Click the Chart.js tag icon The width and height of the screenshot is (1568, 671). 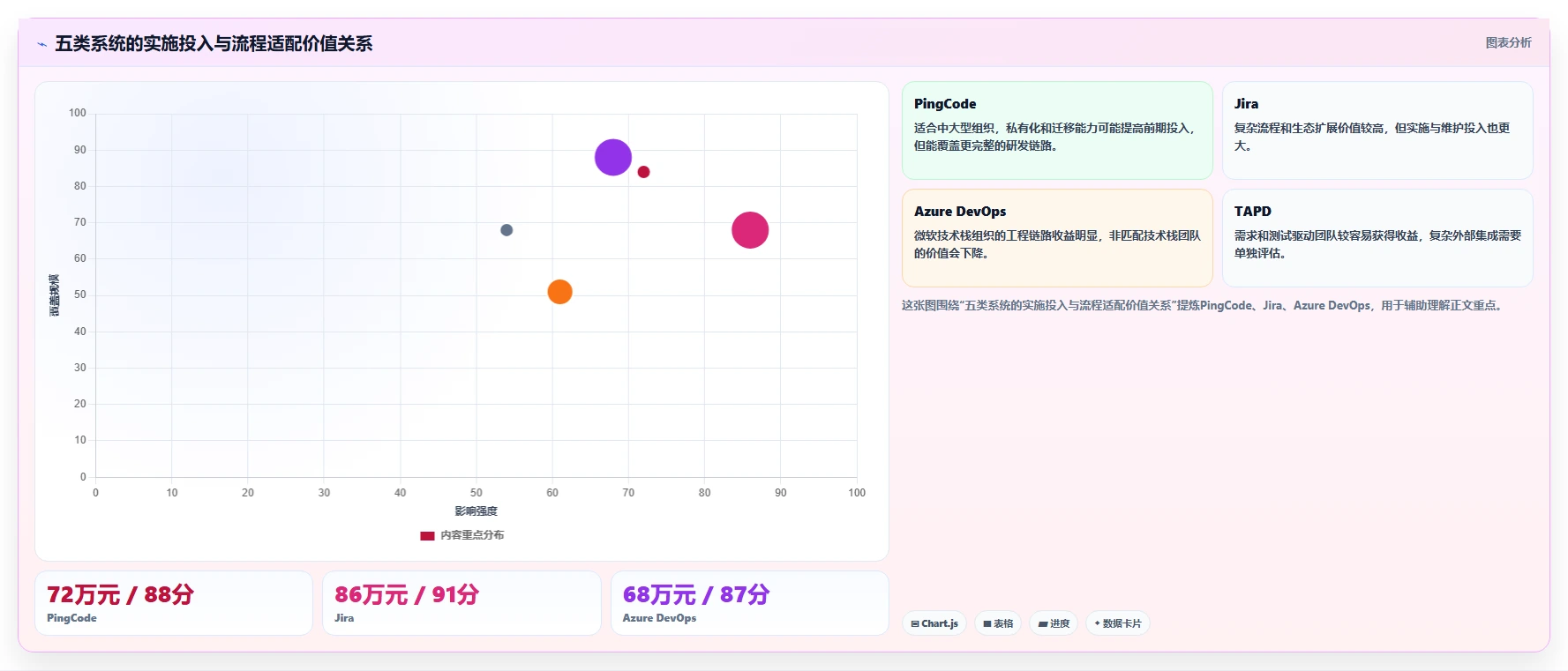tap(915, 623)
